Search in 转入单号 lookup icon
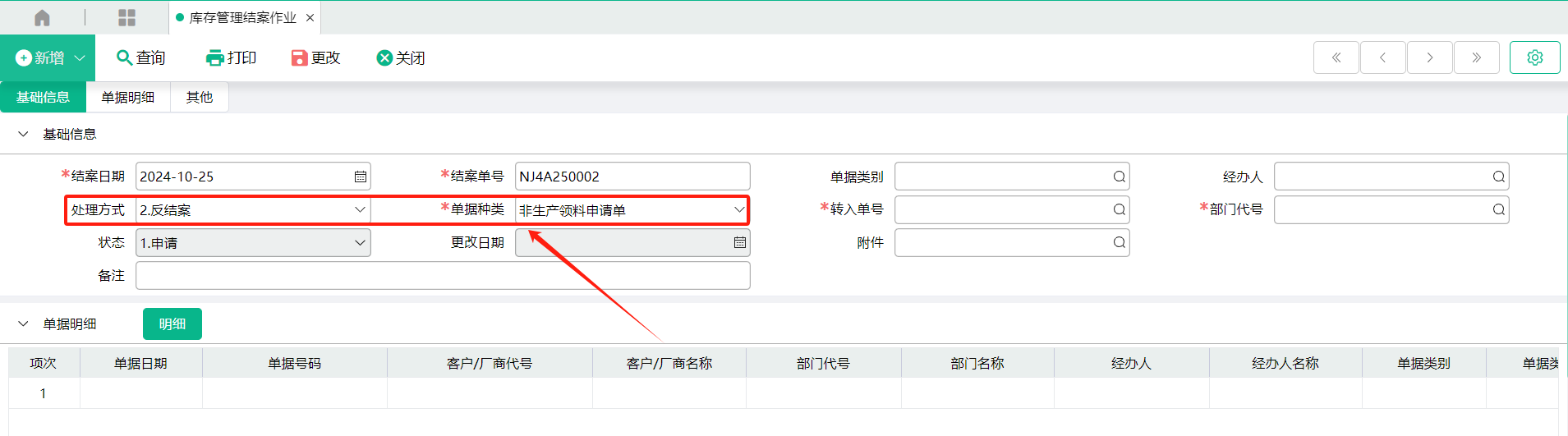This screenshot has height=436, width=1568. [x=1119, y=209]
